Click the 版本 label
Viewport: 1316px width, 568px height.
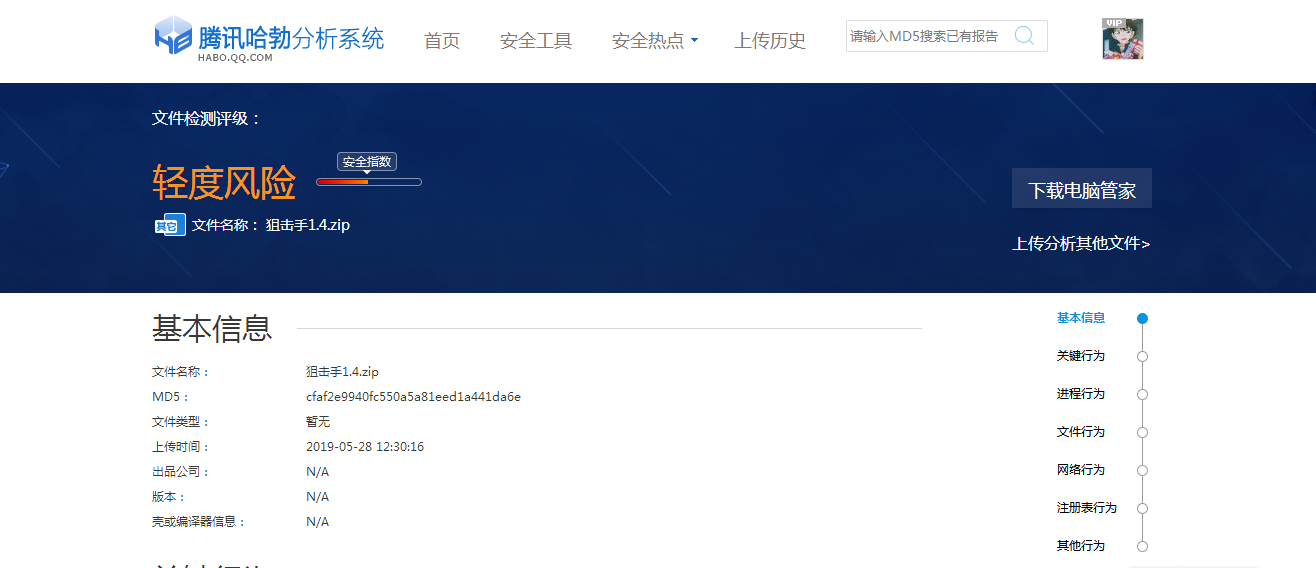[x=169, y=497]
